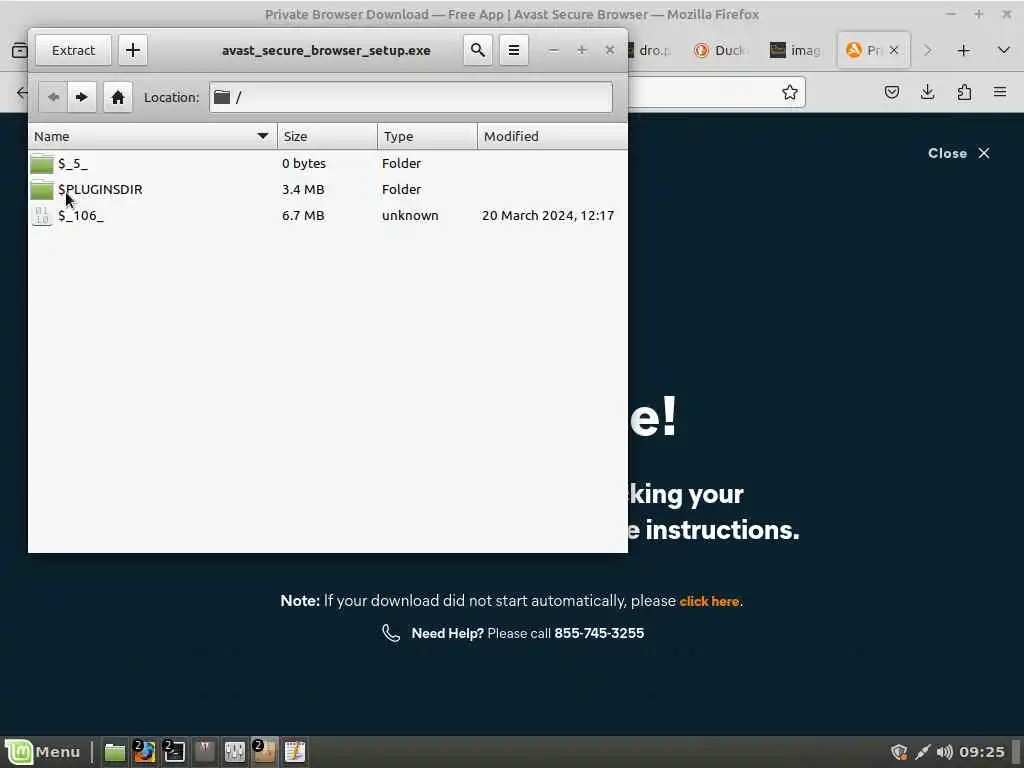1024x768 pixels.
Task: Click the Extract button in archive manager
Action: click(x=73, y=50)
